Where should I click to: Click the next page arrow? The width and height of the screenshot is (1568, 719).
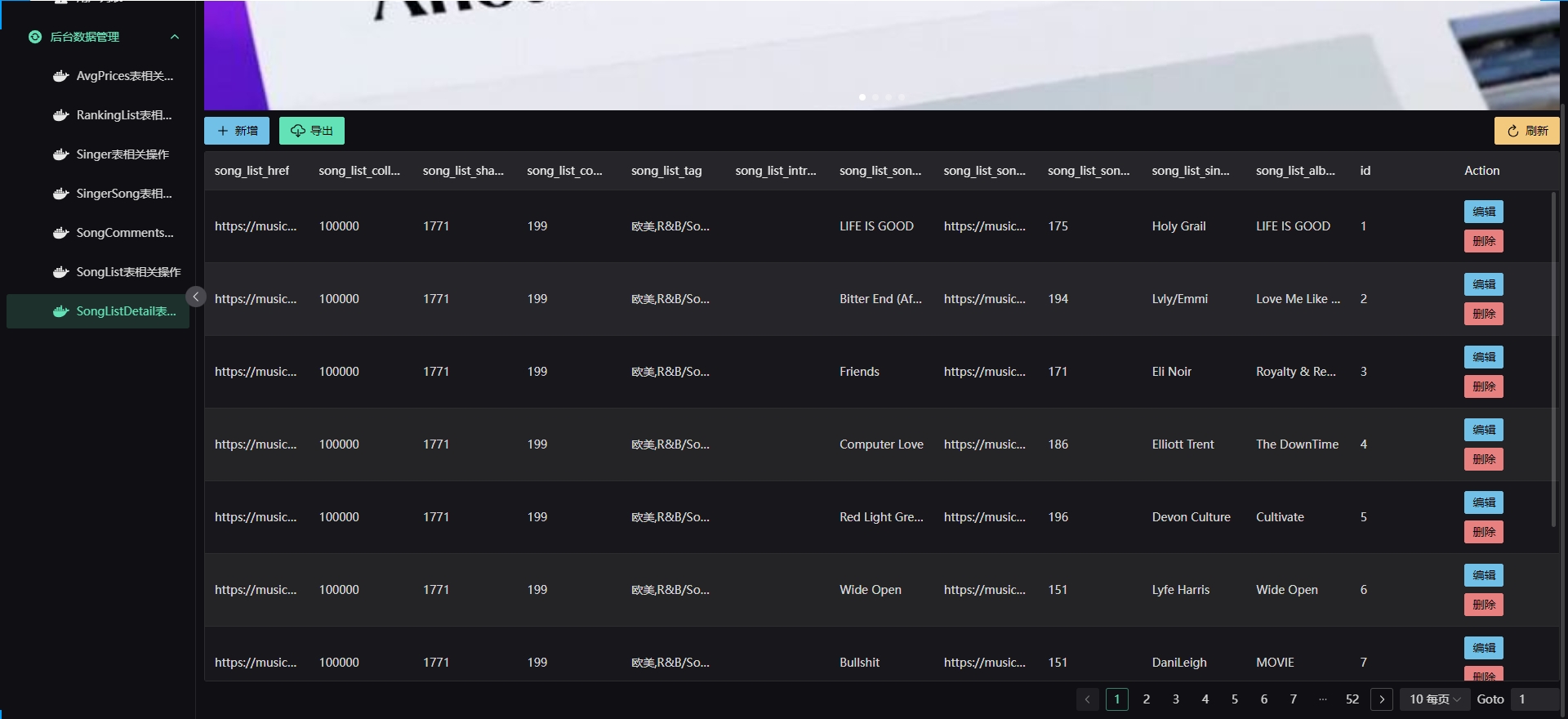pos(1381,699)
